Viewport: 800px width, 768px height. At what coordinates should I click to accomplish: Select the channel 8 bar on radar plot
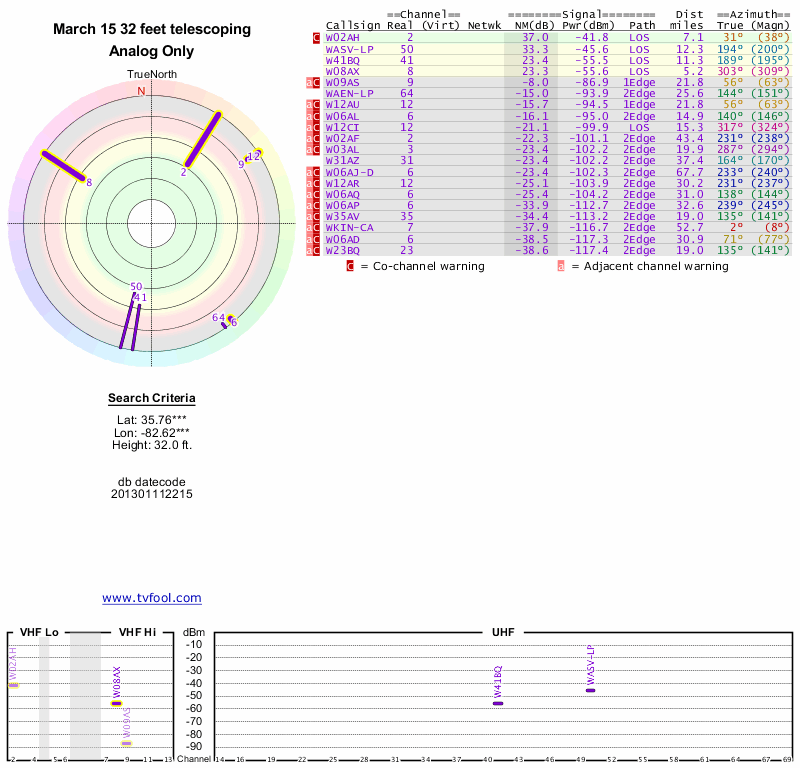pos(64,166)
